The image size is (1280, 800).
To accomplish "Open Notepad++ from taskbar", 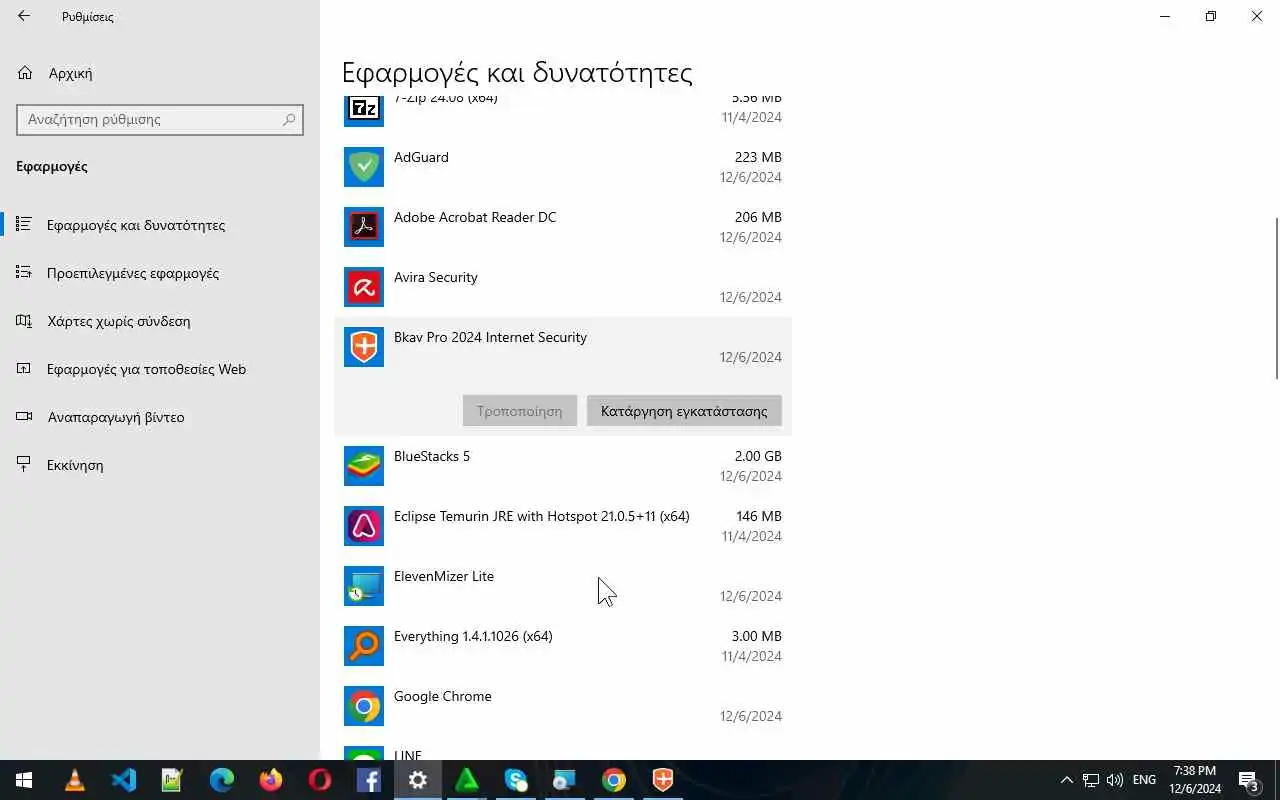I will pyautogui.click(x=173, y=780).
